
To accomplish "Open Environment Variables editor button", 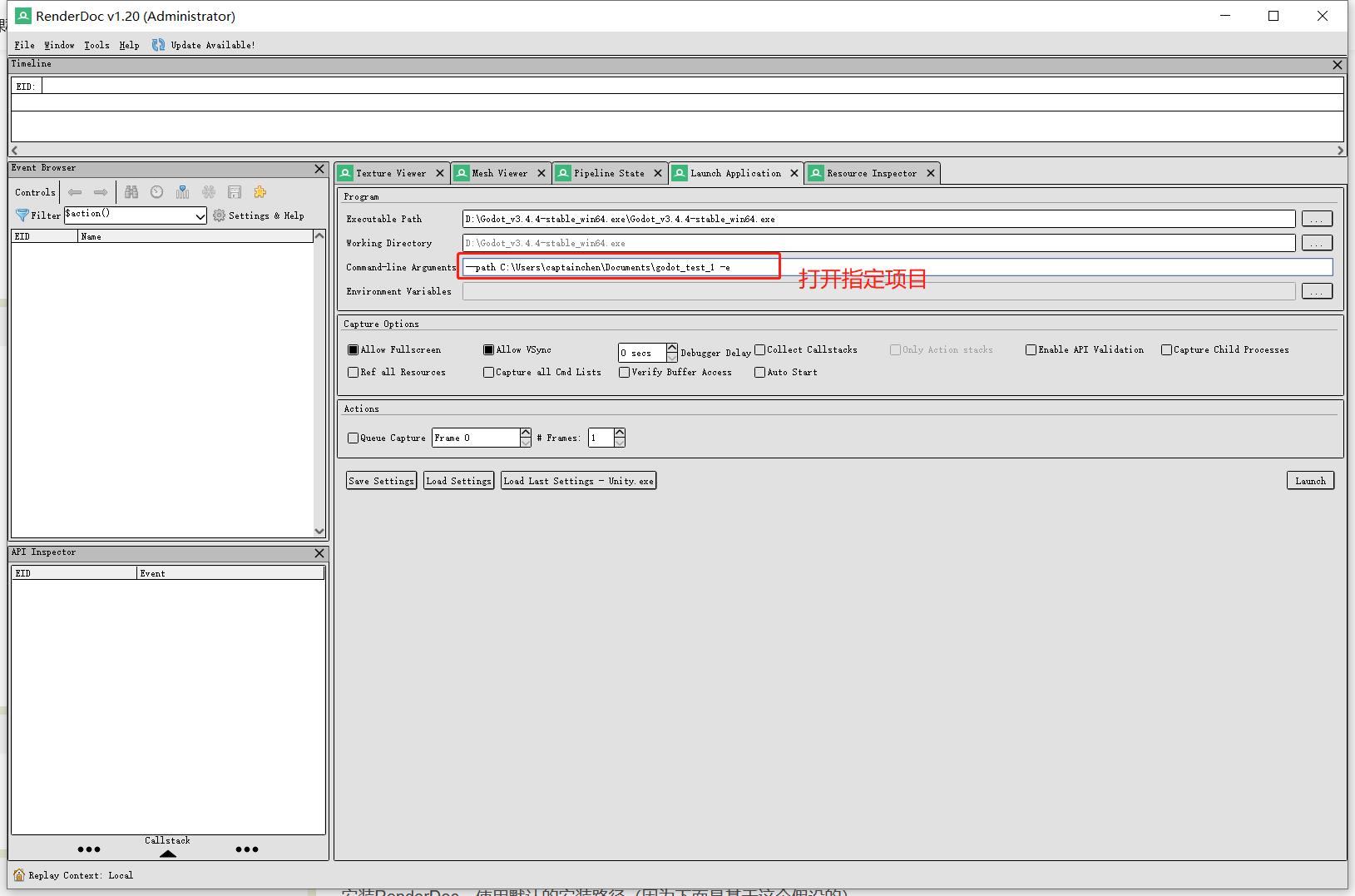I will (x=1317, y=291).
